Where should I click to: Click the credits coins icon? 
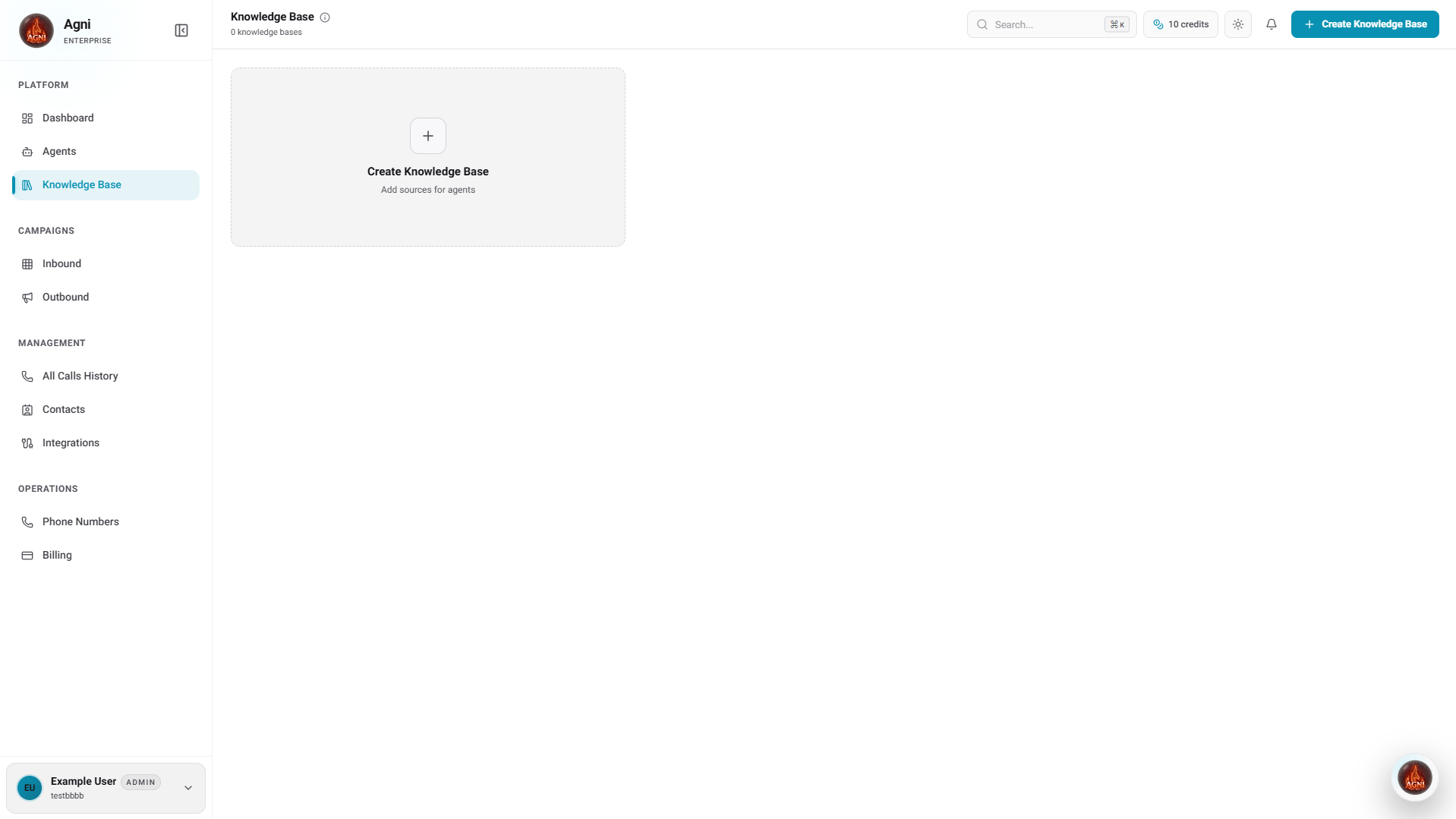1158,24
